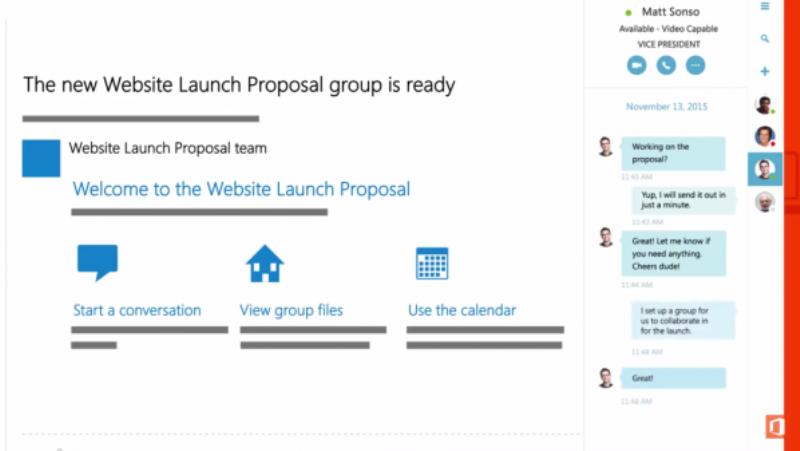Open the Start a conversation link
The width and height of the screenshot is (800, 451).
pyautogui.click(x=137, y=310)
